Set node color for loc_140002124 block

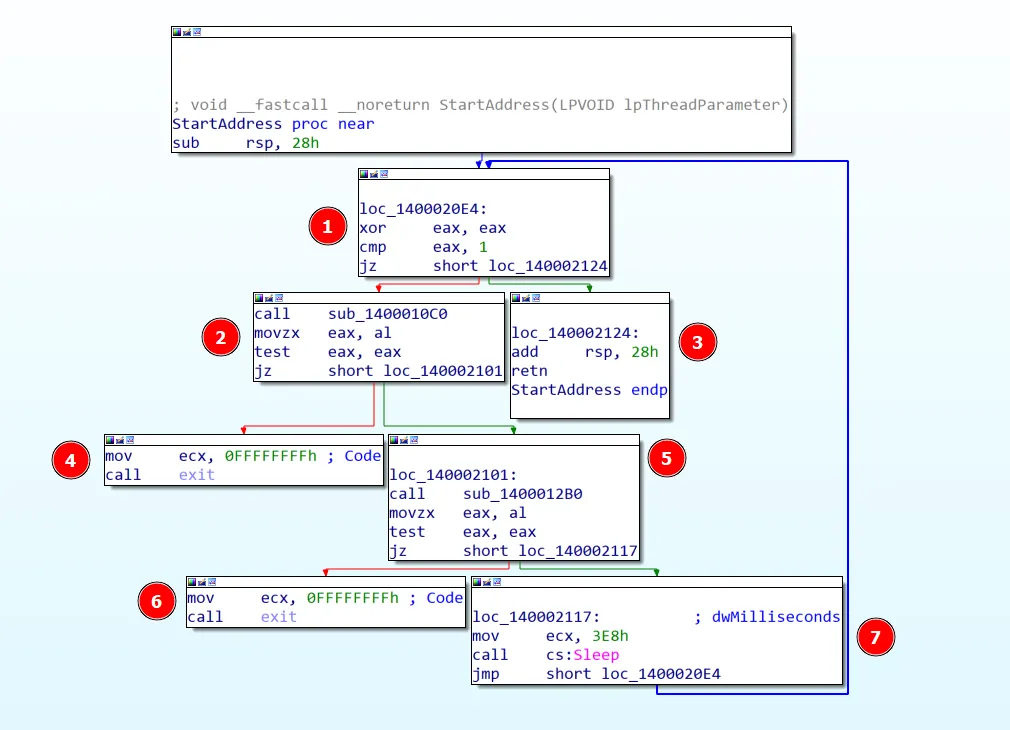coord(516,298)
